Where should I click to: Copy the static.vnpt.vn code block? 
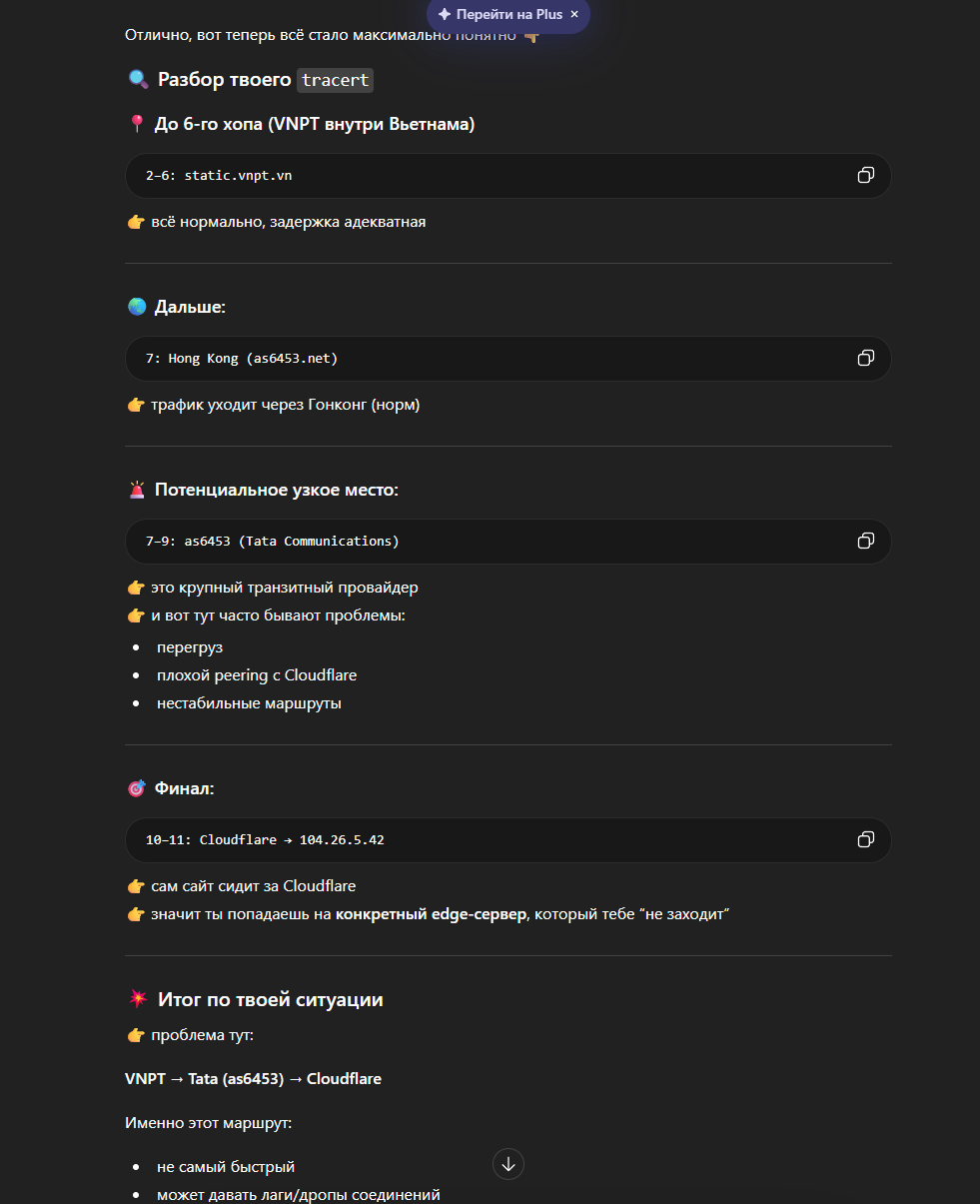pos(865,176)
